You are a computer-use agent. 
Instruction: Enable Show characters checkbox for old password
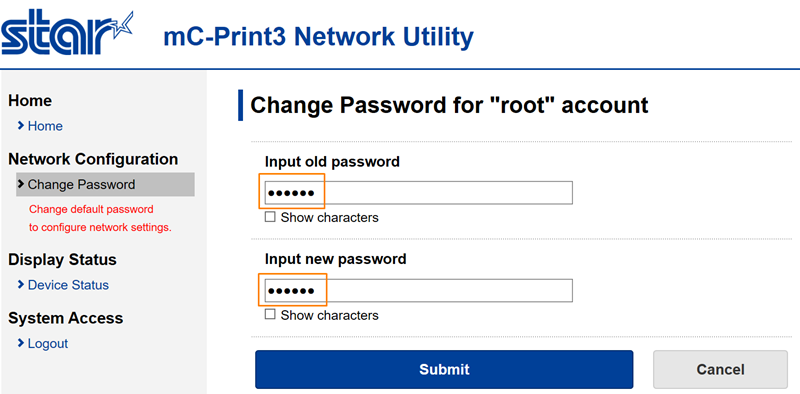click(270, 217)
